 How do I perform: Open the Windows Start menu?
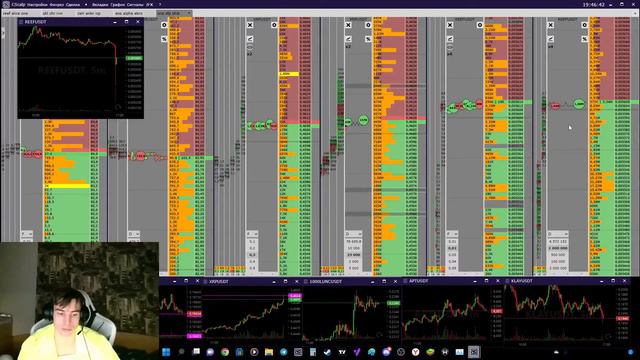click(166, 352)
